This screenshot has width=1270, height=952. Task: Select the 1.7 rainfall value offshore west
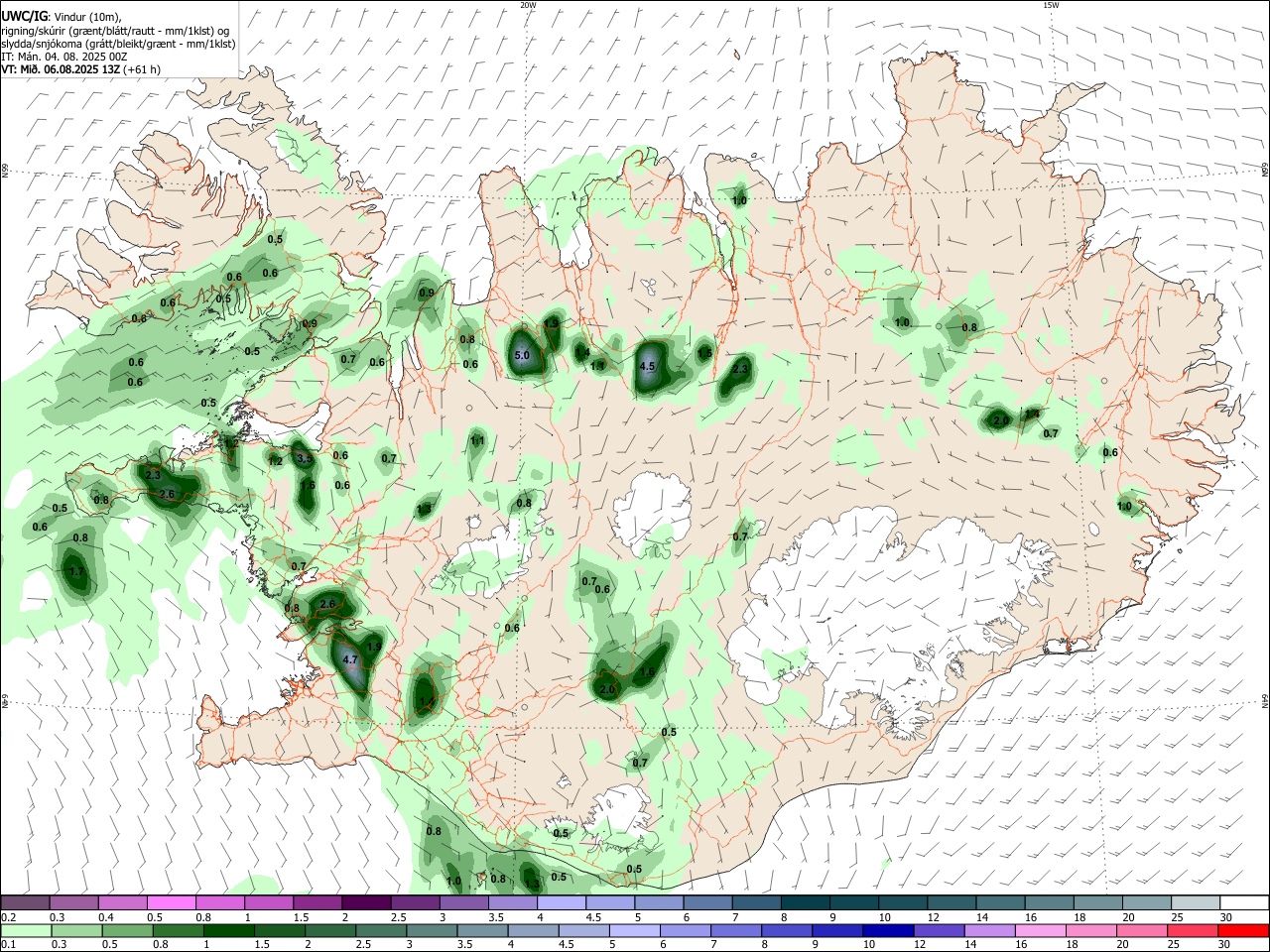(x=76, y=572)
